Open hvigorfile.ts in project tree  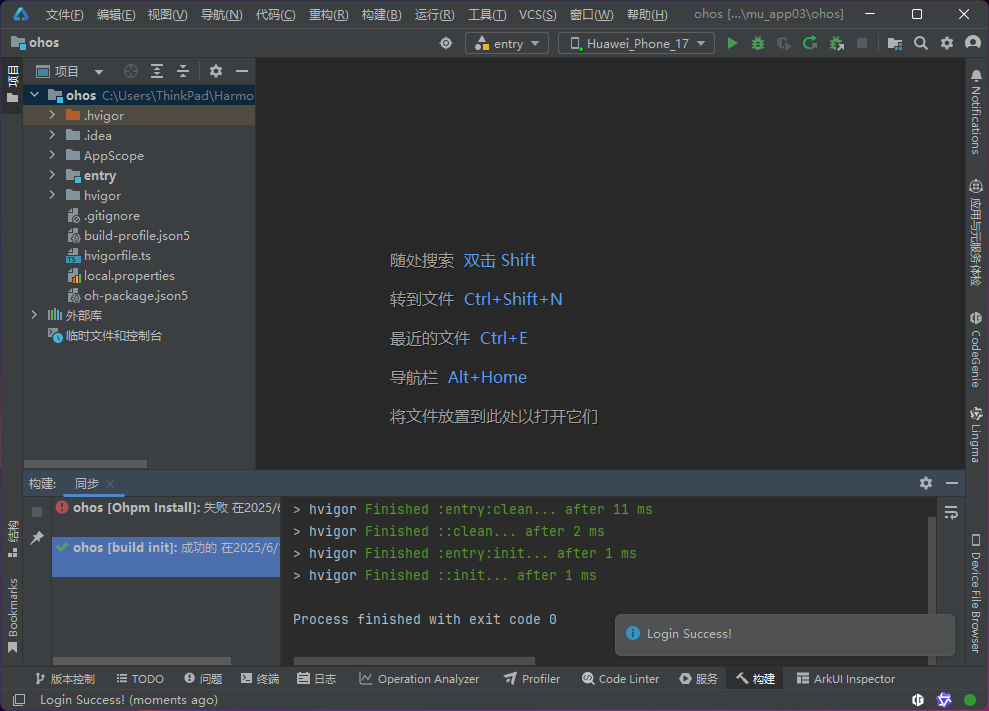[117, 256]
